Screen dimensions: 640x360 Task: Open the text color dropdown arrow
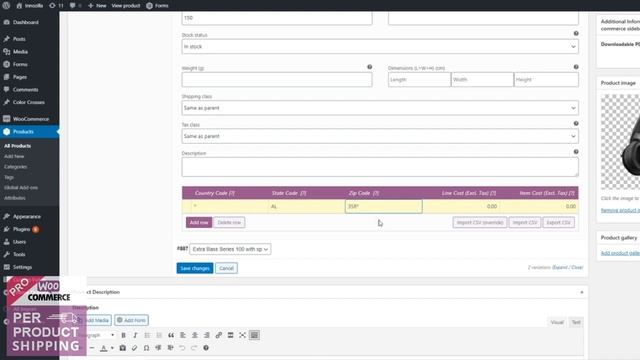point(112,348)
